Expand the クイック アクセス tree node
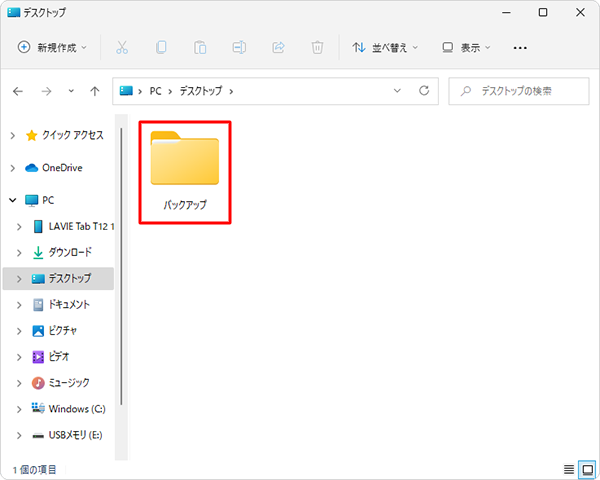Screen dimensions: 600x480 (x=13, y=136)
